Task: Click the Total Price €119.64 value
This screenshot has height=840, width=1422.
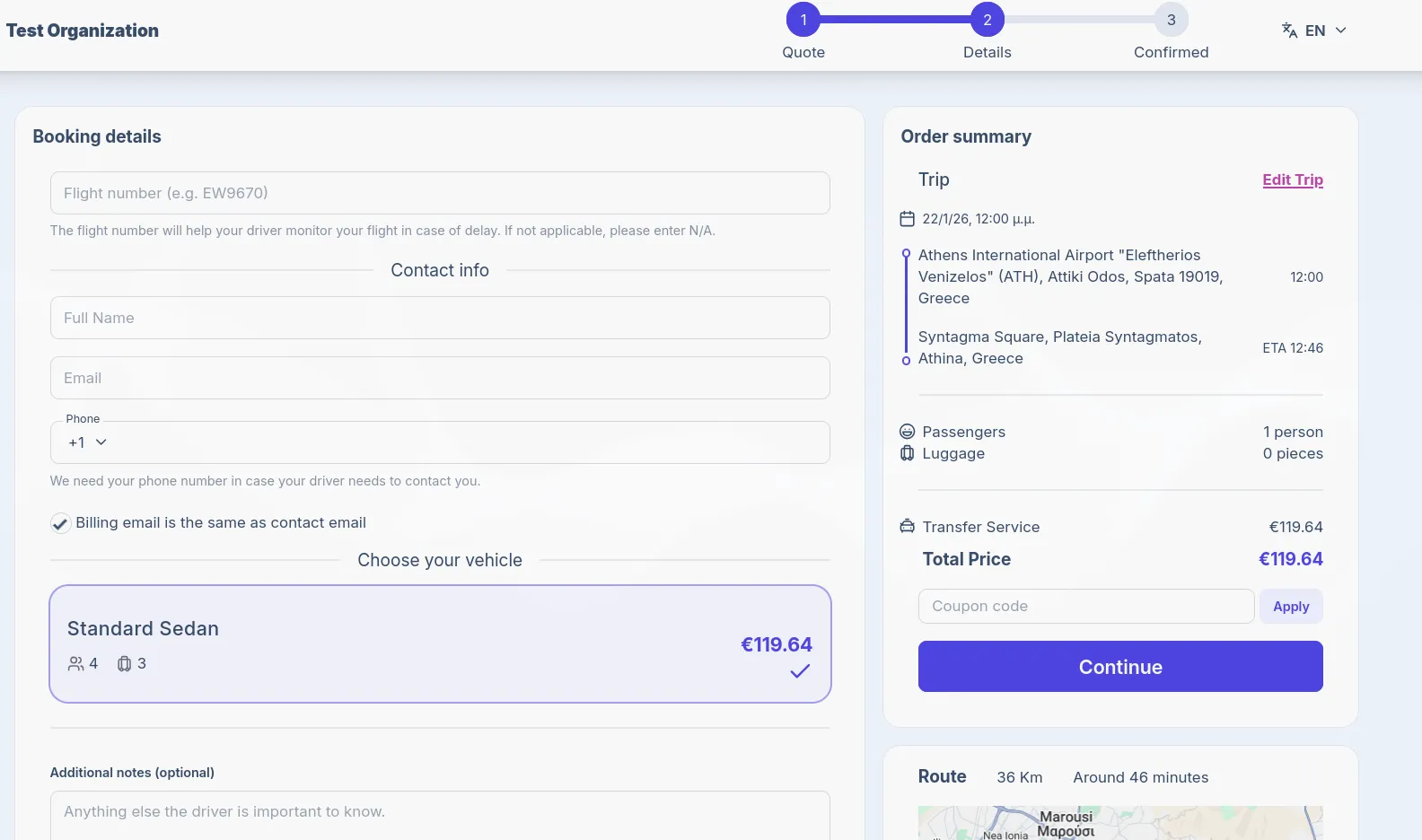Action: (x=1291, y=559)
